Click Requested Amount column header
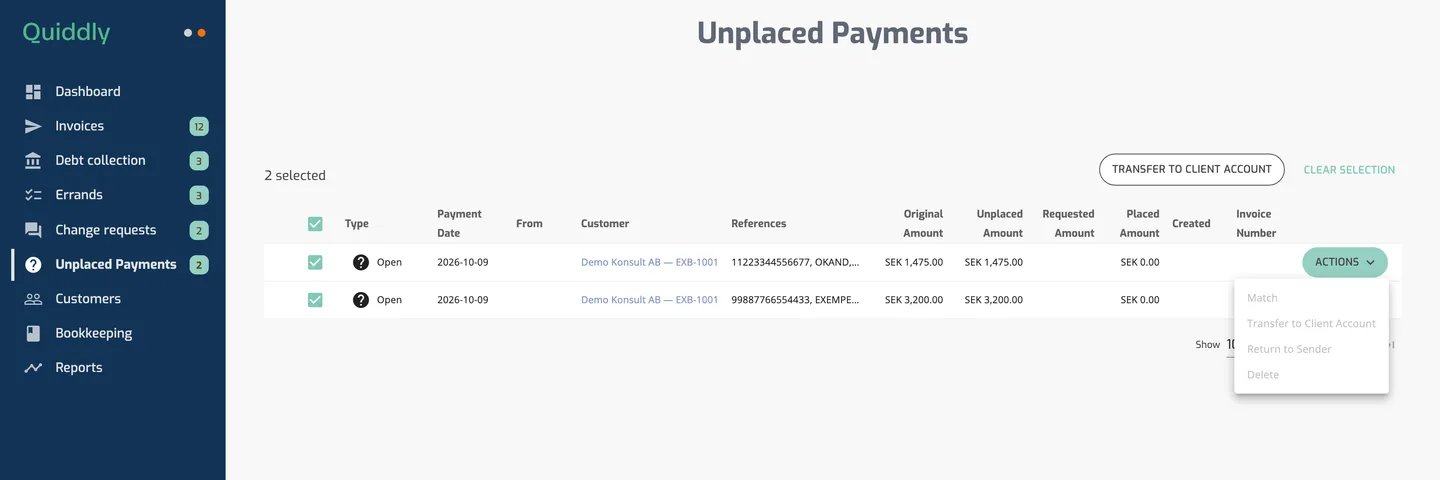Viewport: 1440px width, 480px height. coord(1068,224)
